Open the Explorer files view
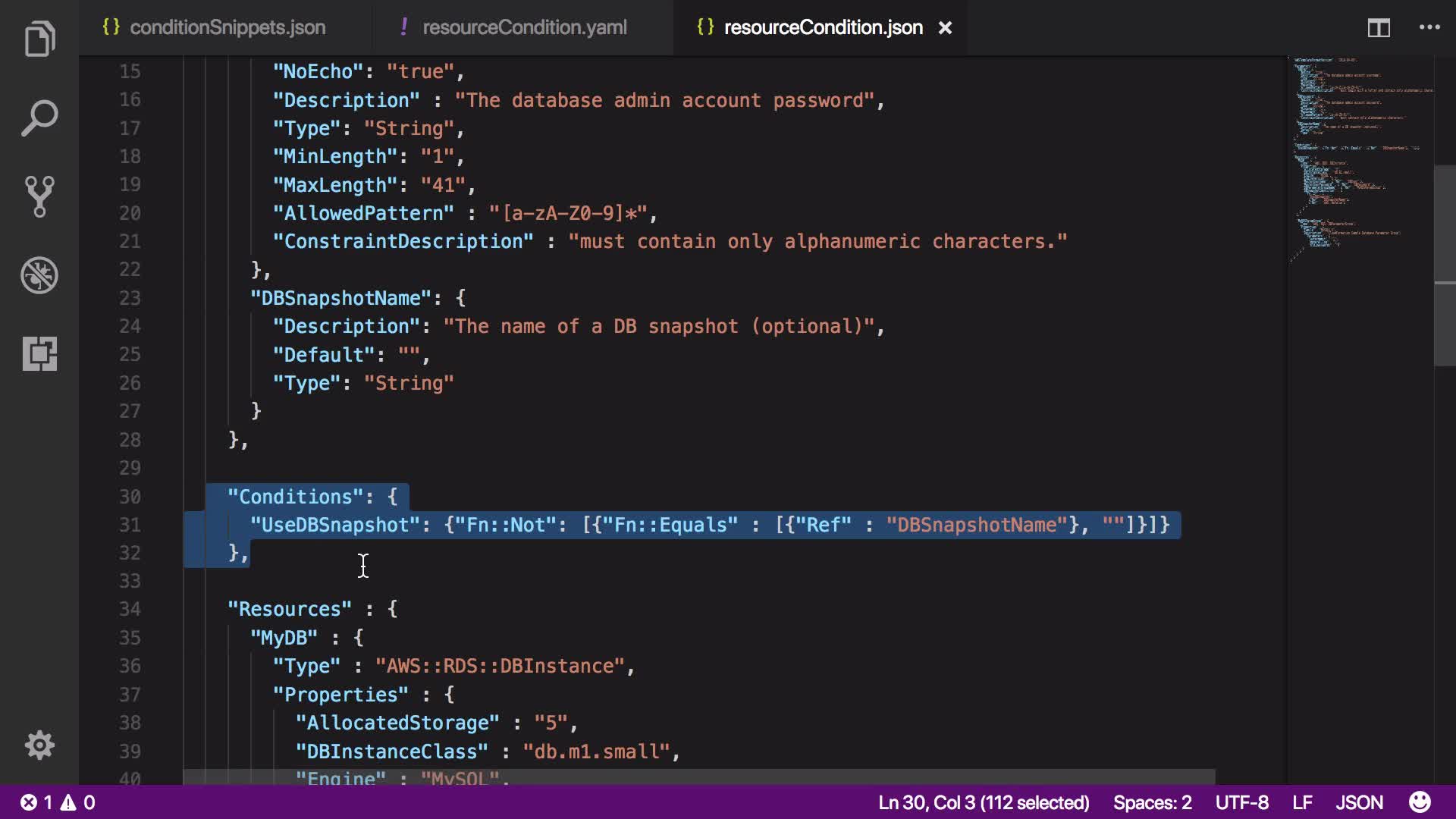 [39, 39]
